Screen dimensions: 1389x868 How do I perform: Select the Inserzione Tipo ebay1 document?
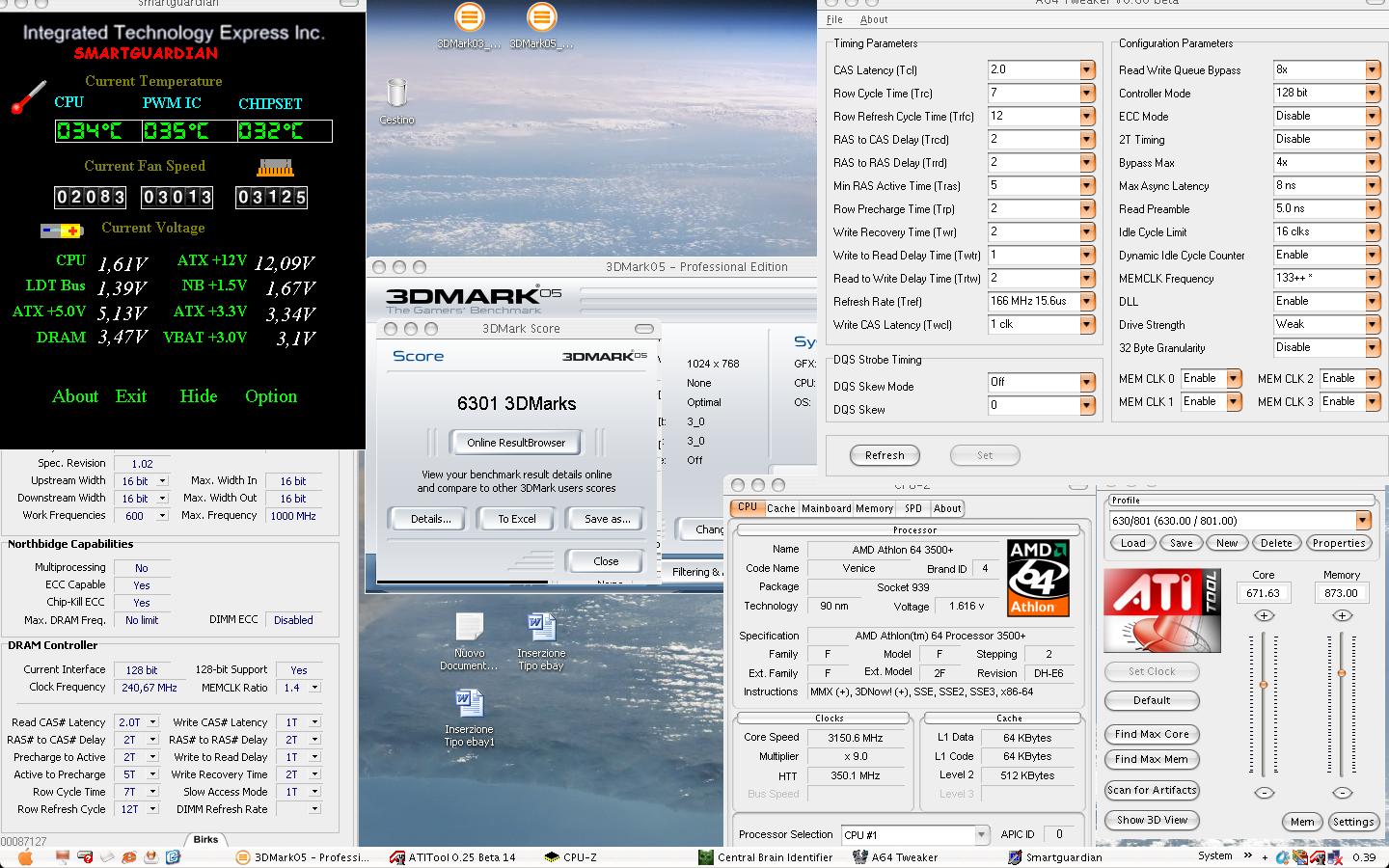469,718
